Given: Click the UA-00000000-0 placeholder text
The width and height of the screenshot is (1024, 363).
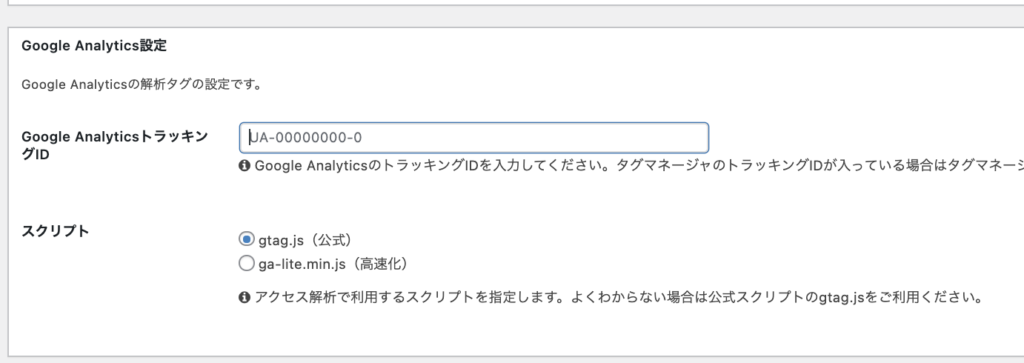Looking at the screenshot, I should 306,138.
